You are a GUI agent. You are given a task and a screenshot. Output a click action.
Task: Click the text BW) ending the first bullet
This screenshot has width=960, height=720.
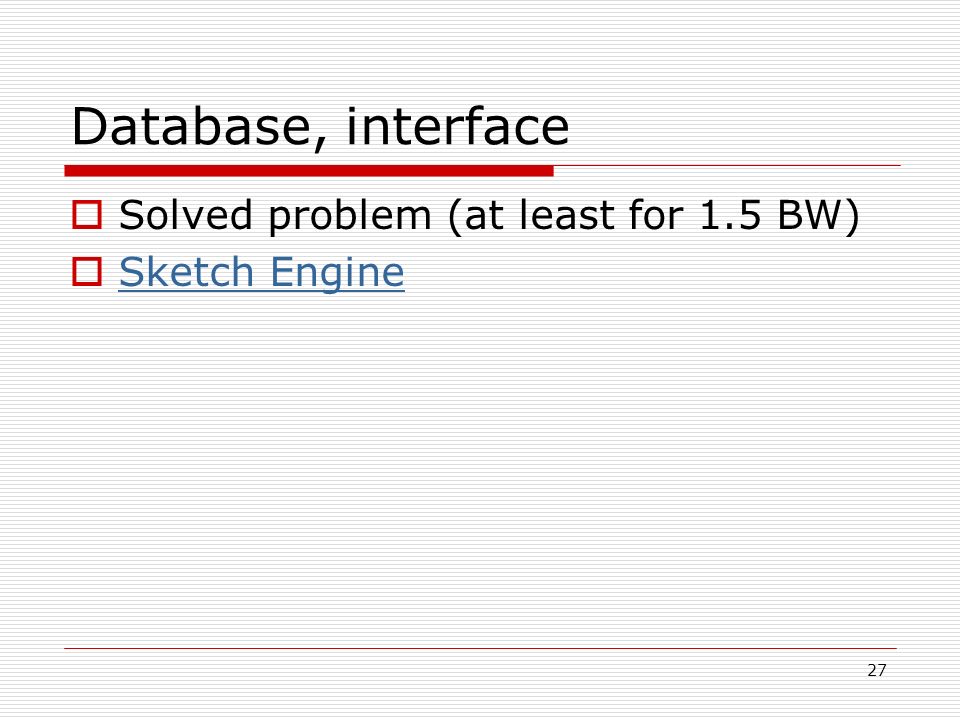819,216
